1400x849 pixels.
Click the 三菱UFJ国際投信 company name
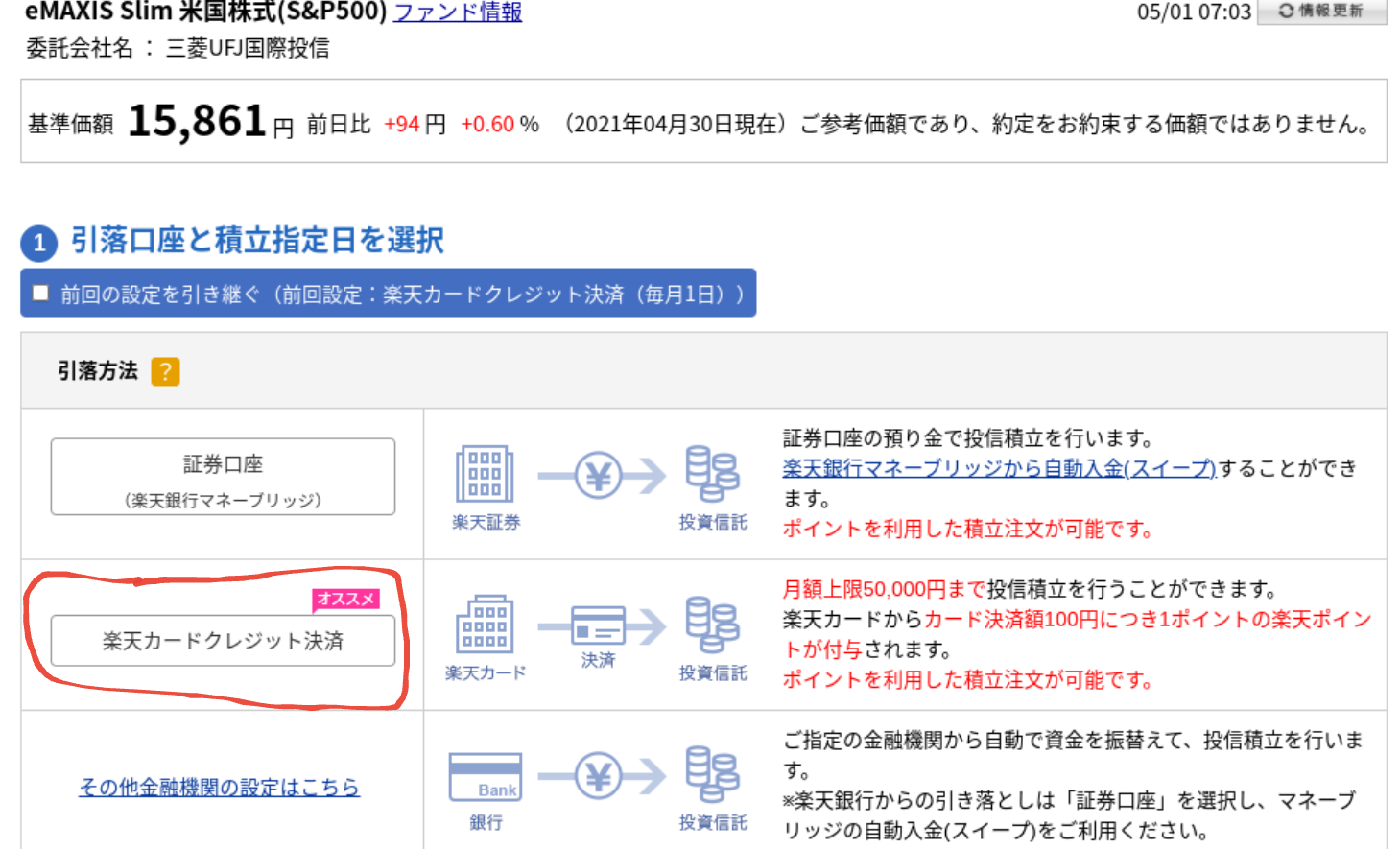tap(248, 48)
